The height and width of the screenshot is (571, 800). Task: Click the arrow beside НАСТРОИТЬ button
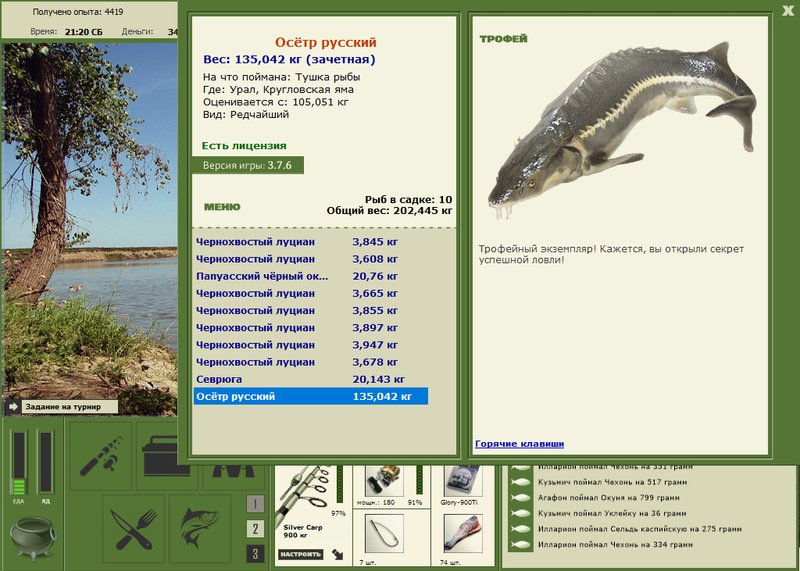click(x=337, y=554)
